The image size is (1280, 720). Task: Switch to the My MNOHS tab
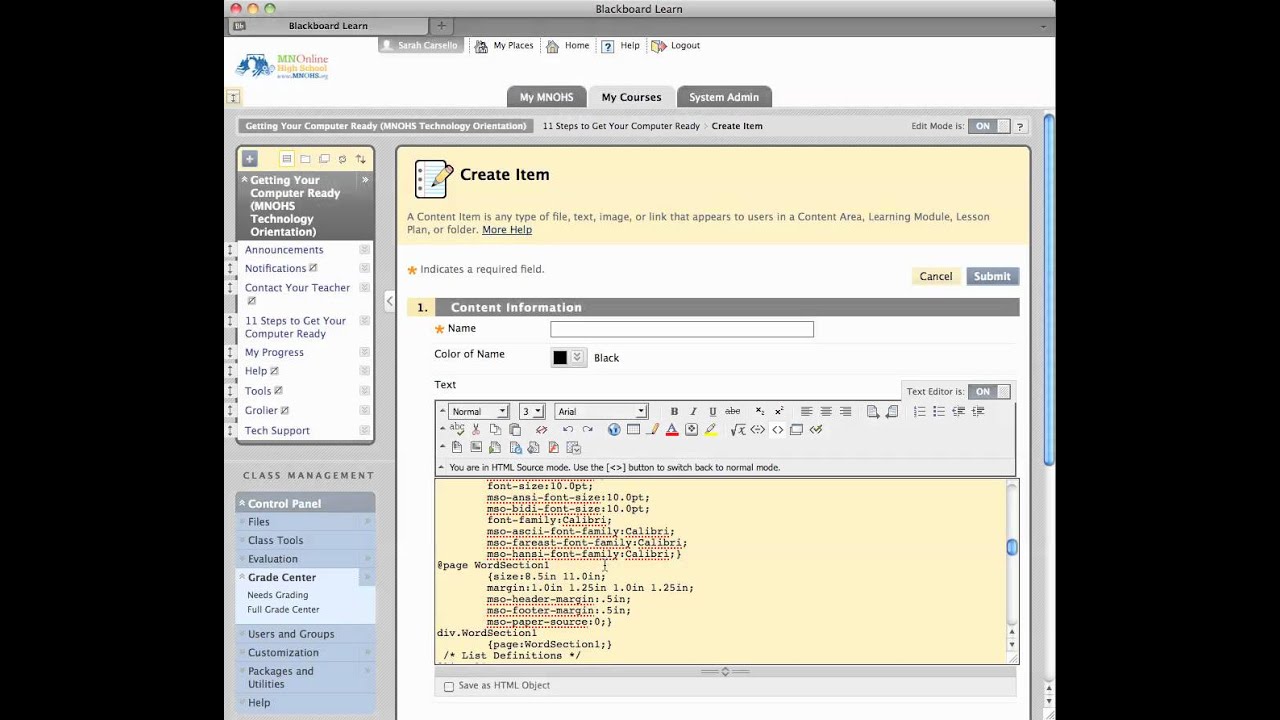tap(546, 97)
